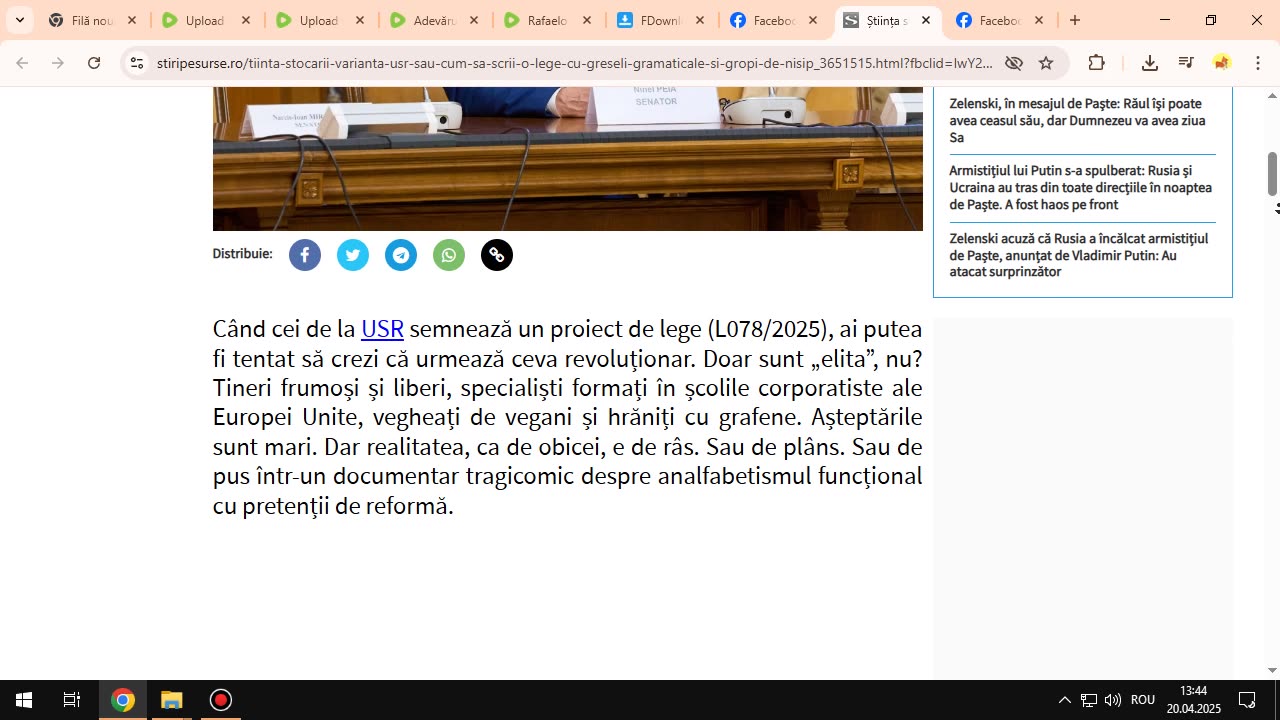Share the article via Telegram

click(401, 255)
